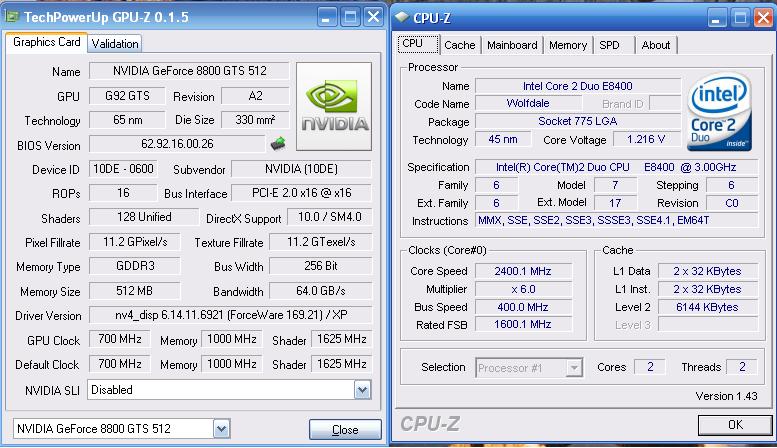
Task: Click the Package value Socket 775 LGA
Action: 577,121
